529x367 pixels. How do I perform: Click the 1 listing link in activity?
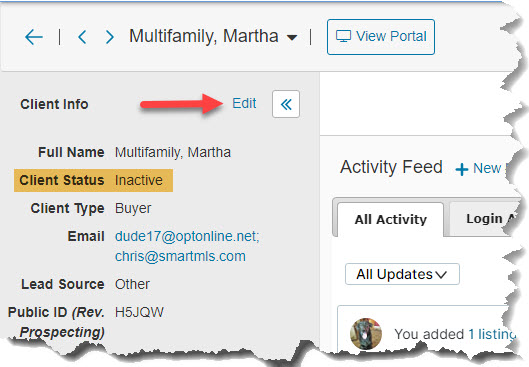click(x=492, y=334)
